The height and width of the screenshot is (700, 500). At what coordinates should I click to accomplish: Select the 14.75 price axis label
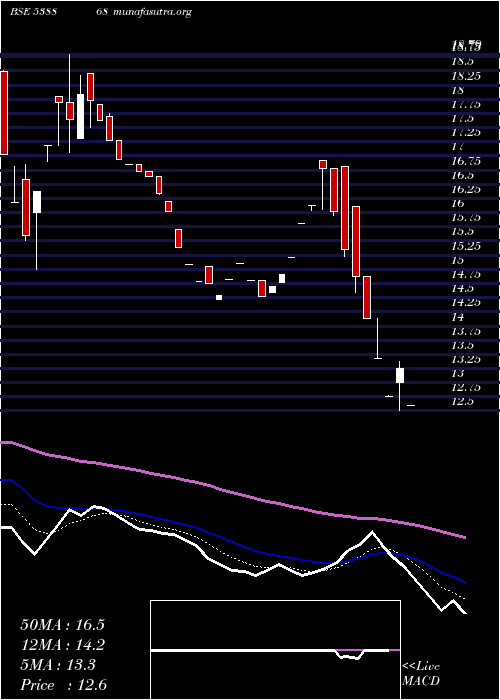point(466,275)
